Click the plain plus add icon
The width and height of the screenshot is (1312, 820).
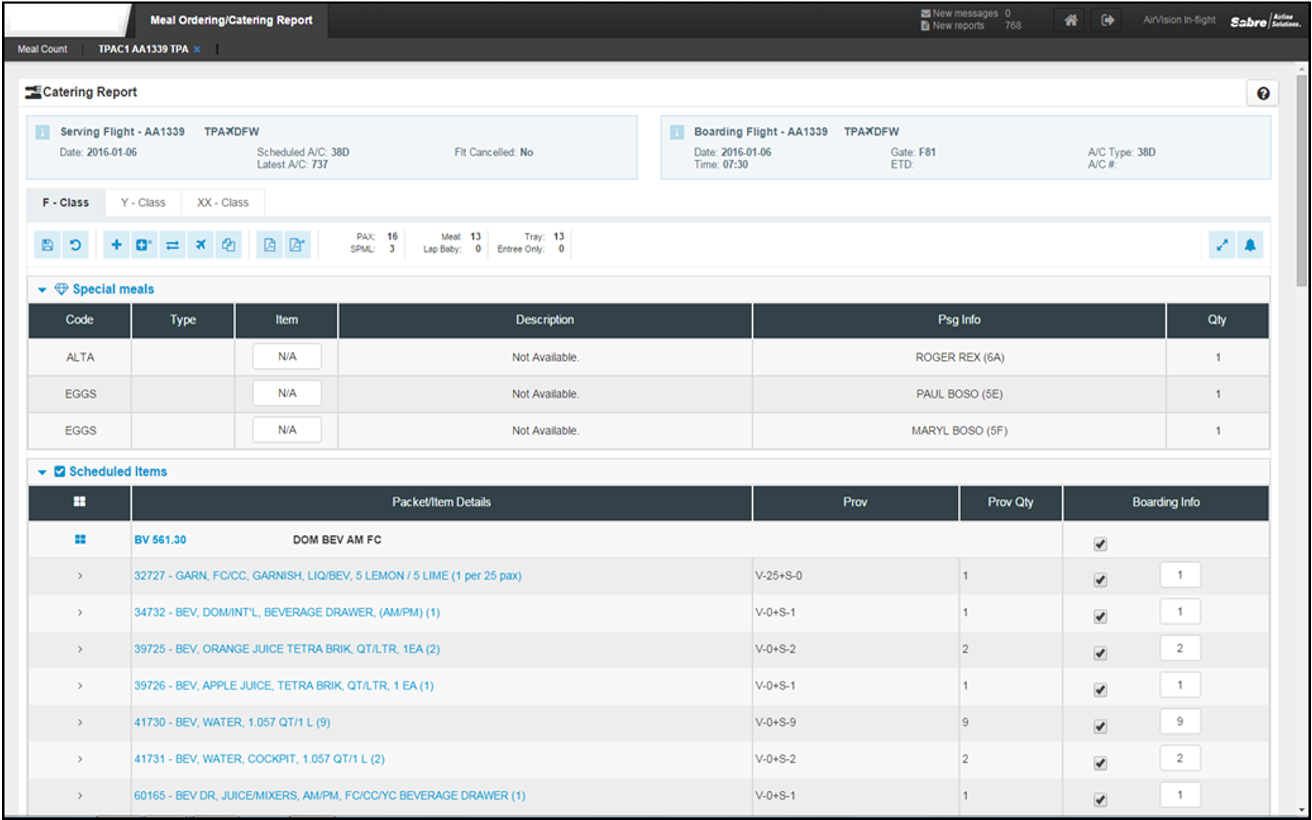click(x=116, y=245)
